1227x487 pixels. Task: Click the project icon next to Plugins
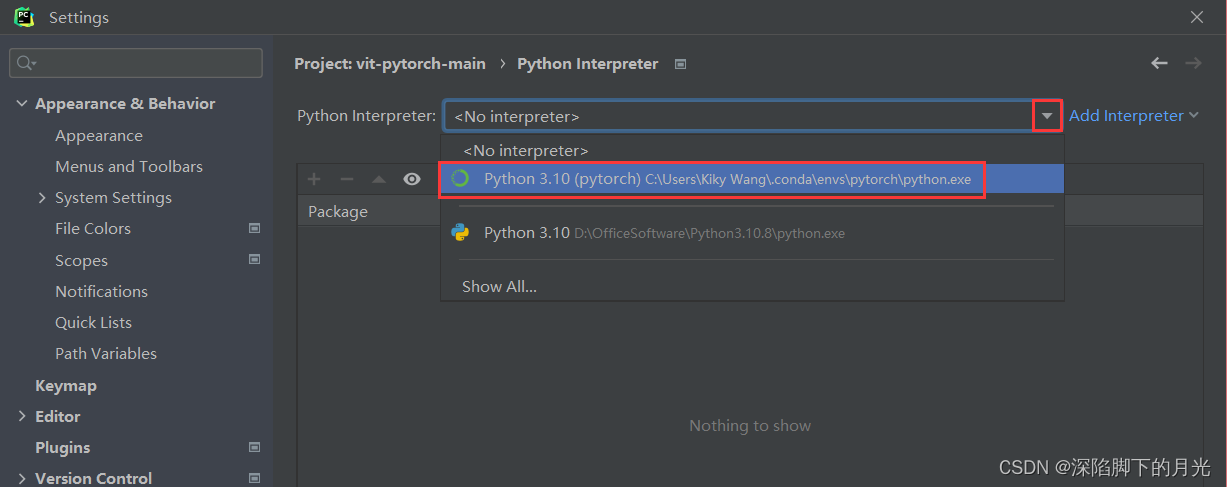coord(254,448)
